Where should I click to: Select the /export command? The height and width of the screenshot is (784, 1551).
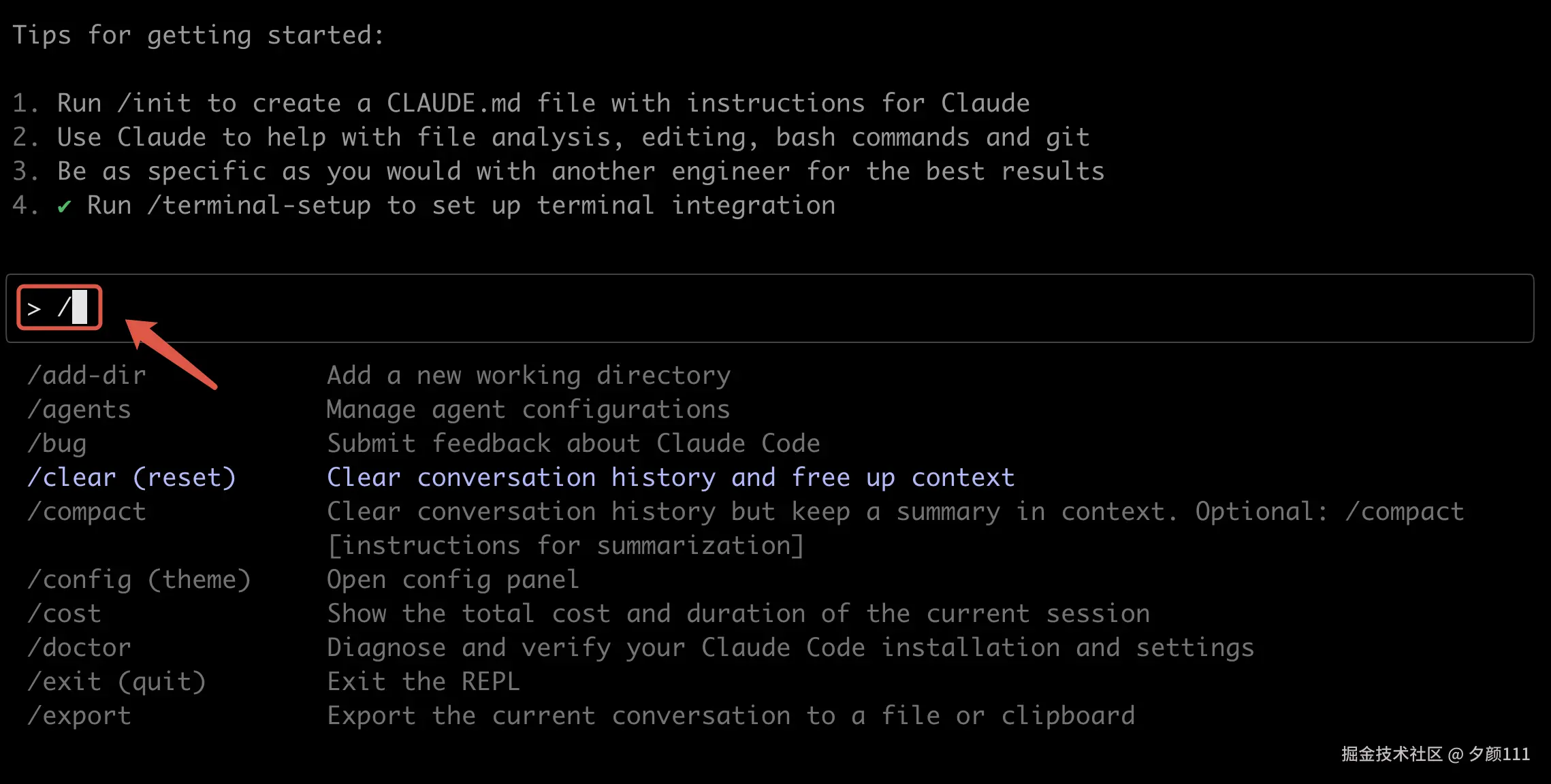click(79, 716)
